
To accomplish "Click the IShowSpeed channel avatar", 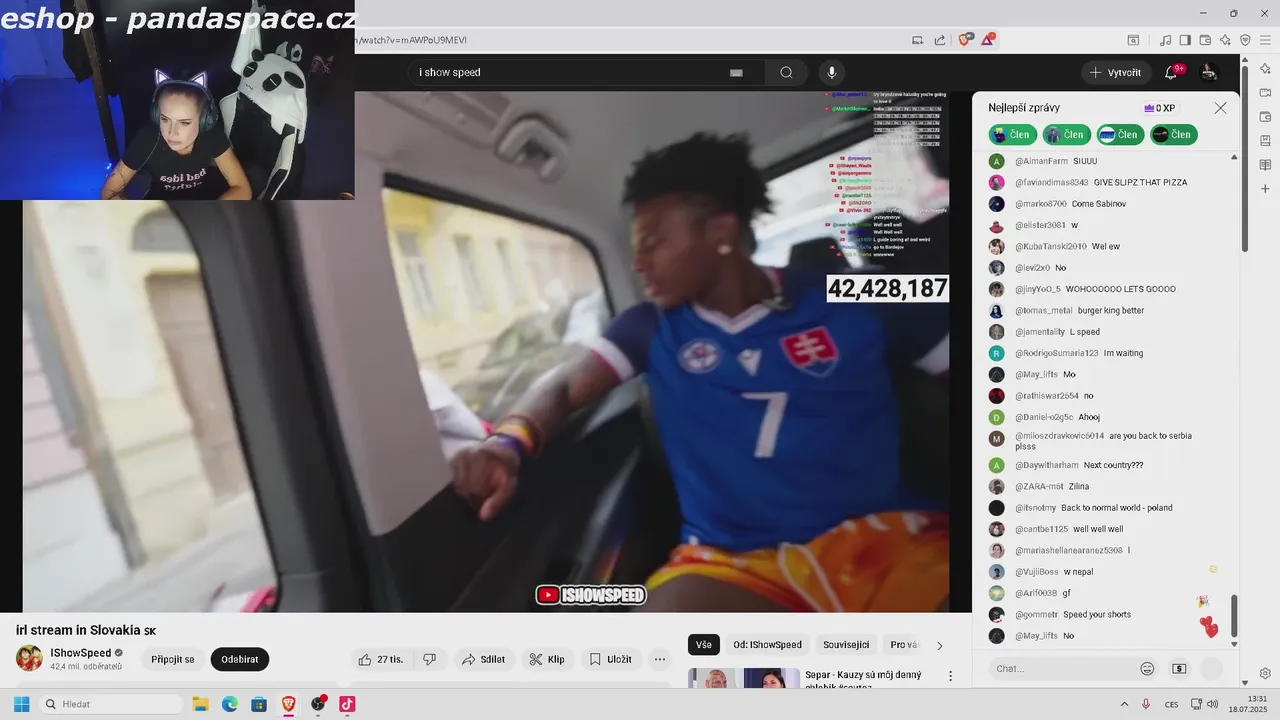I will coord(29,658).
